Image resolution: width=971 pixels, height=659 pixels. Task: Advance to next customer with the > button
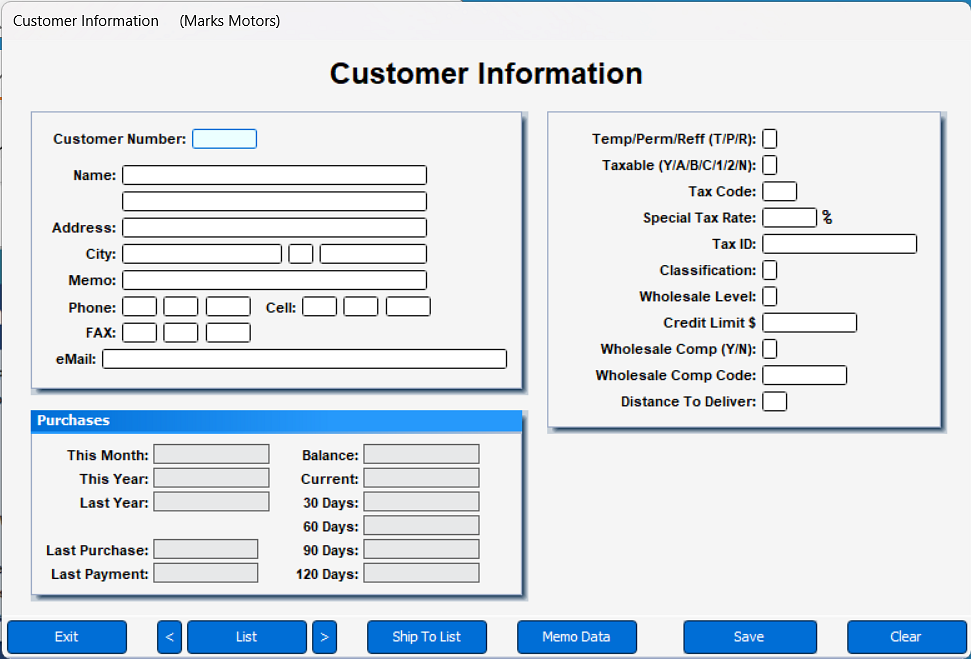(324, 637)
